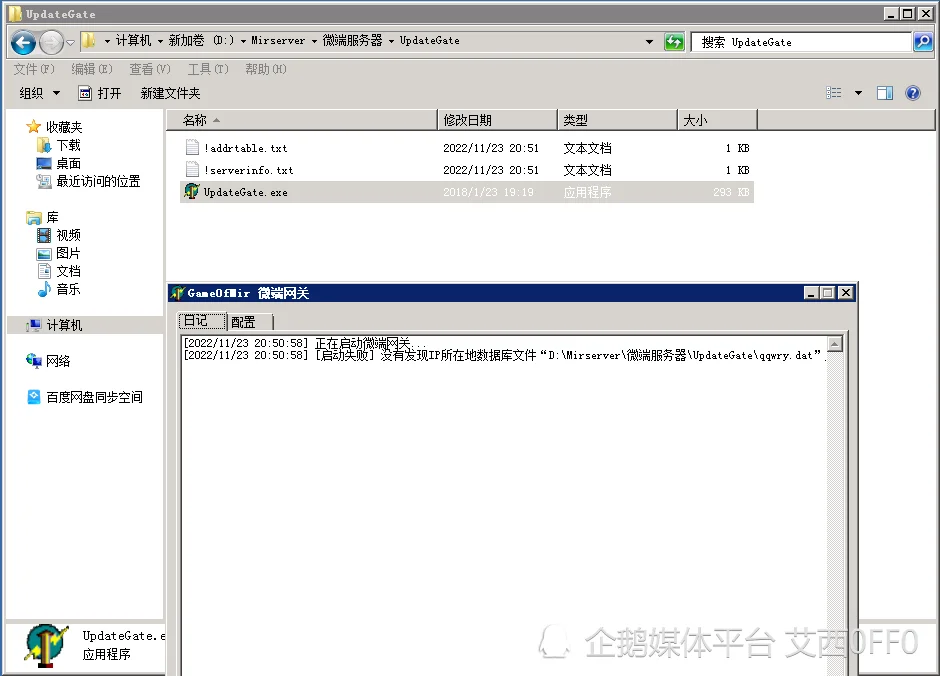The height and width of the screenshot is (676, 940).
Task: Click the search UpdateGate input field
Action: (801, 42)
